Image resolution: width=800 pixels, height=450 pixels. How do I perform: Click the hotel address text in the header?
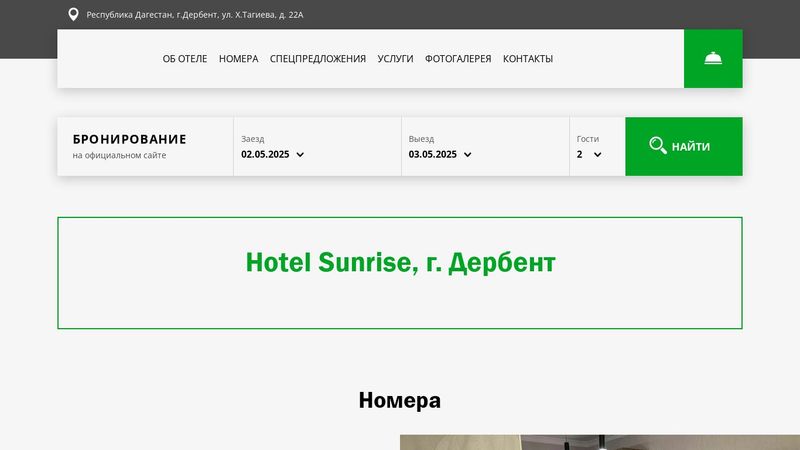click(x=195, y=15)
